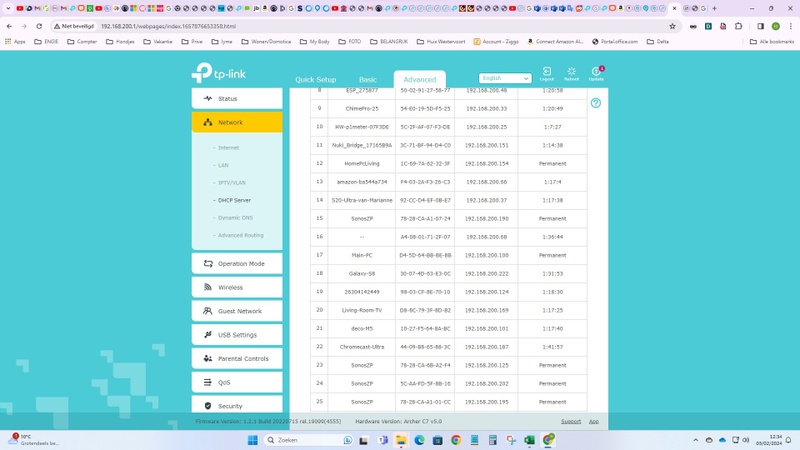Image resolution: width=800 pixels, height=450 pixels.
Task: Open the QoS sidebar menu
Action: coord(237,382)
